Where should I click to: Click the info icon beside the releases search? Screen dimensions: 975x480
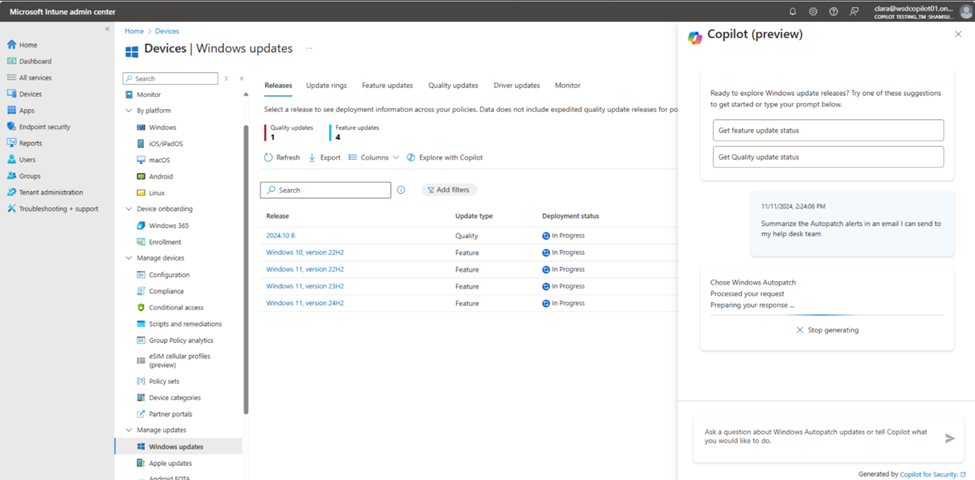coord(401,190)
